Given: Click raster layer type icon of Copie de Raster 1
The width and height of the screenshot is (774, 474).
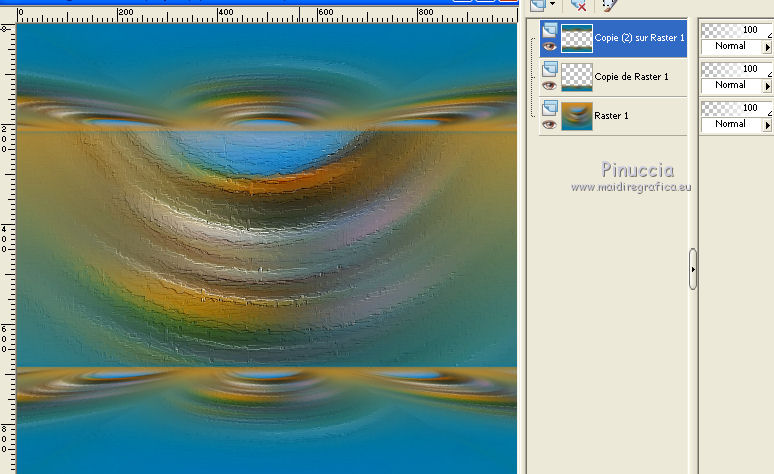Looking at the screenshot, I should pos(550,69).
